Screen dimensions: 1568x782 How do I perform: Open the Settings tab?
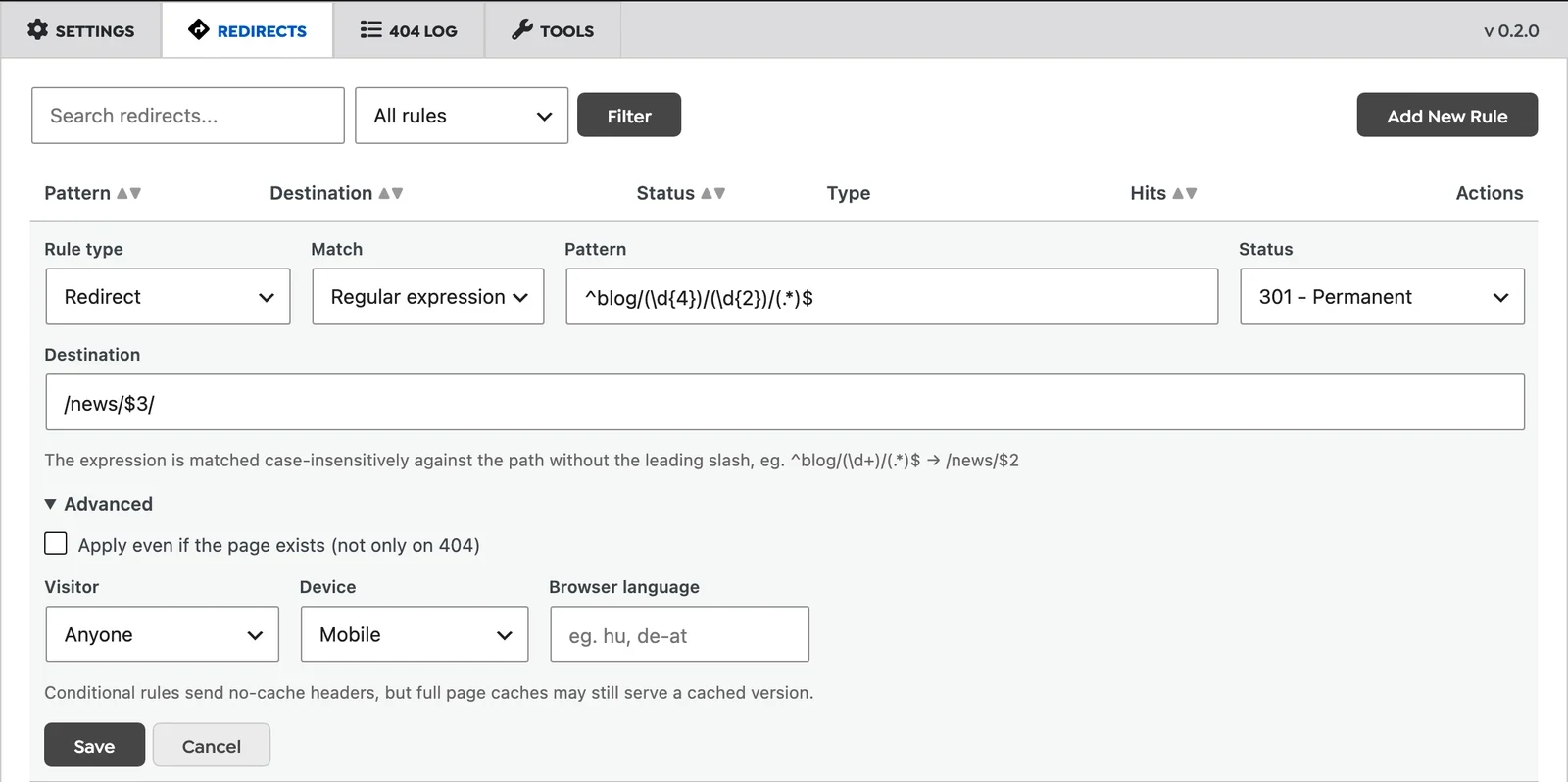pyautogui.click(x=81, y=30)
